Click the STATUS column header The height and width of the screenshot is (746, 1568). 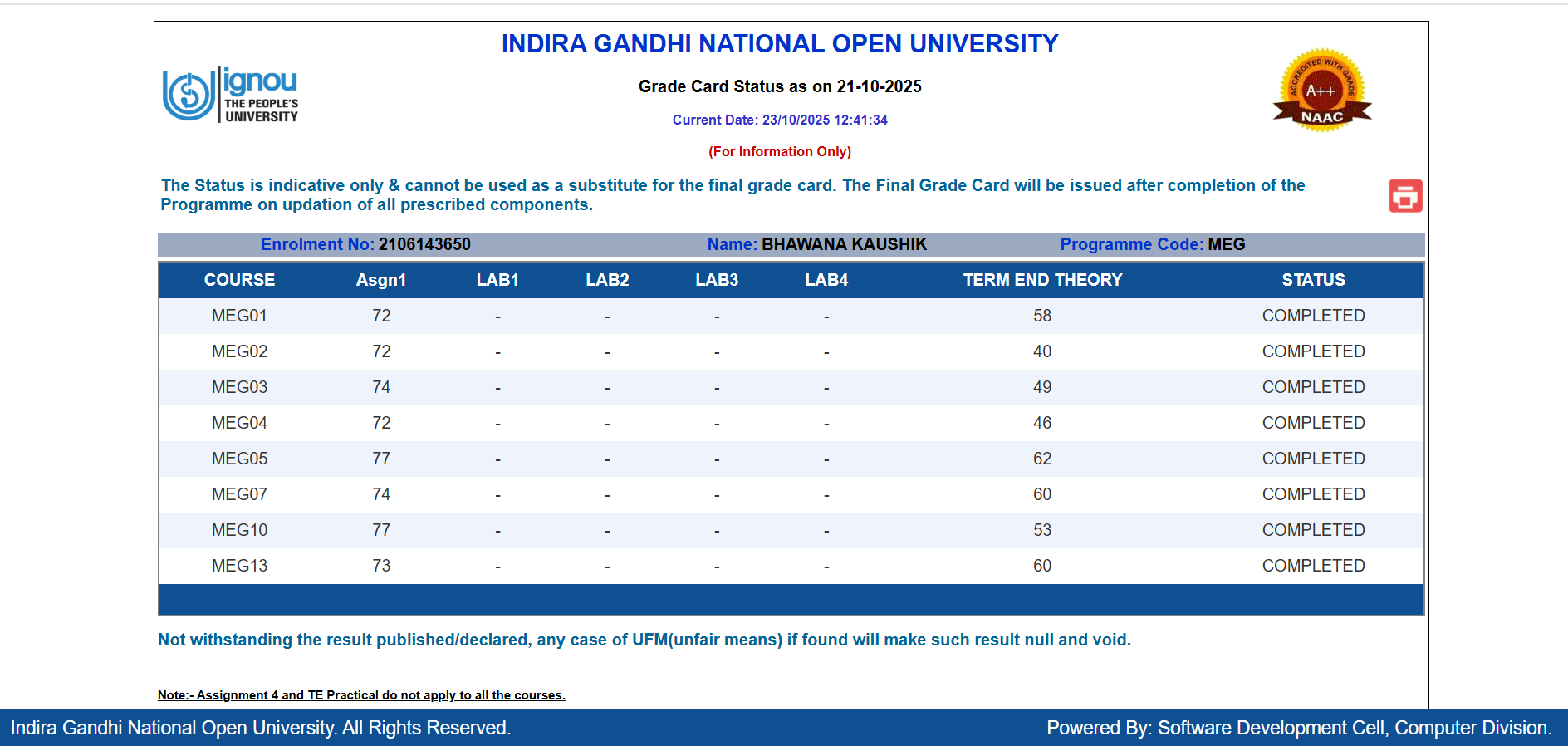1313,280
